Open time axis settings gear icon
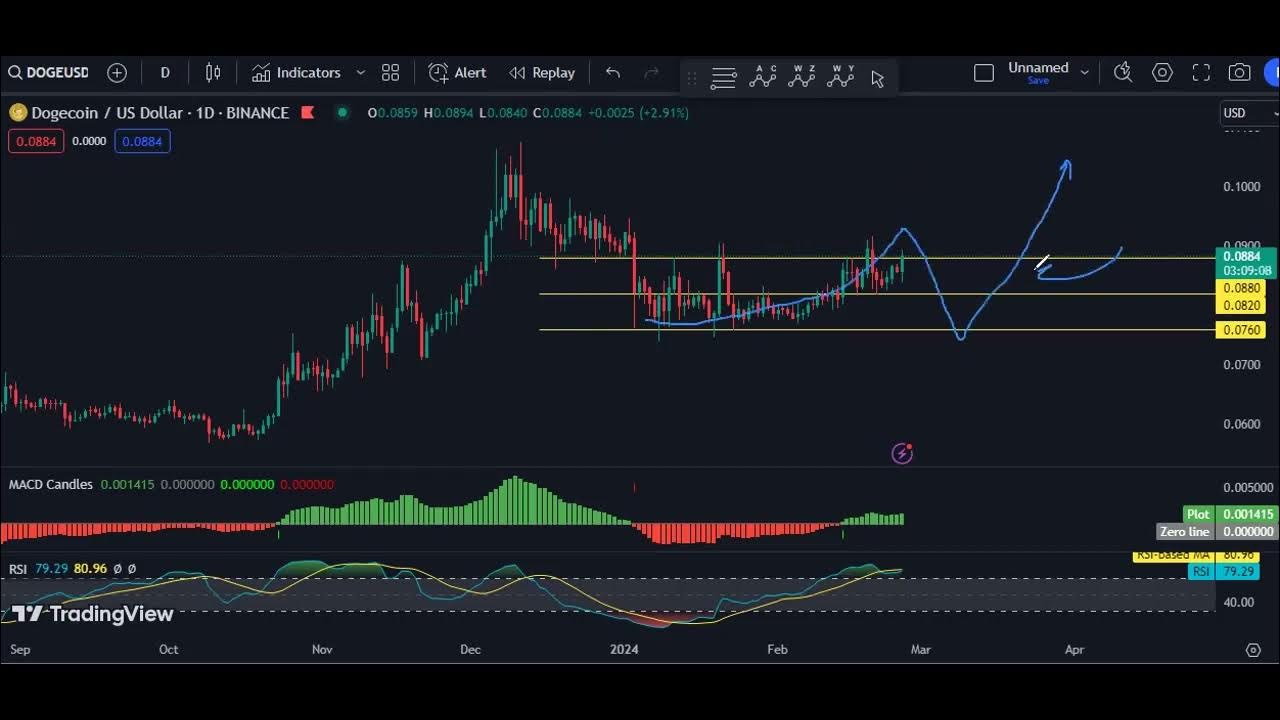The width and height of the screenshot is (1280, 720). [1253, 650]
